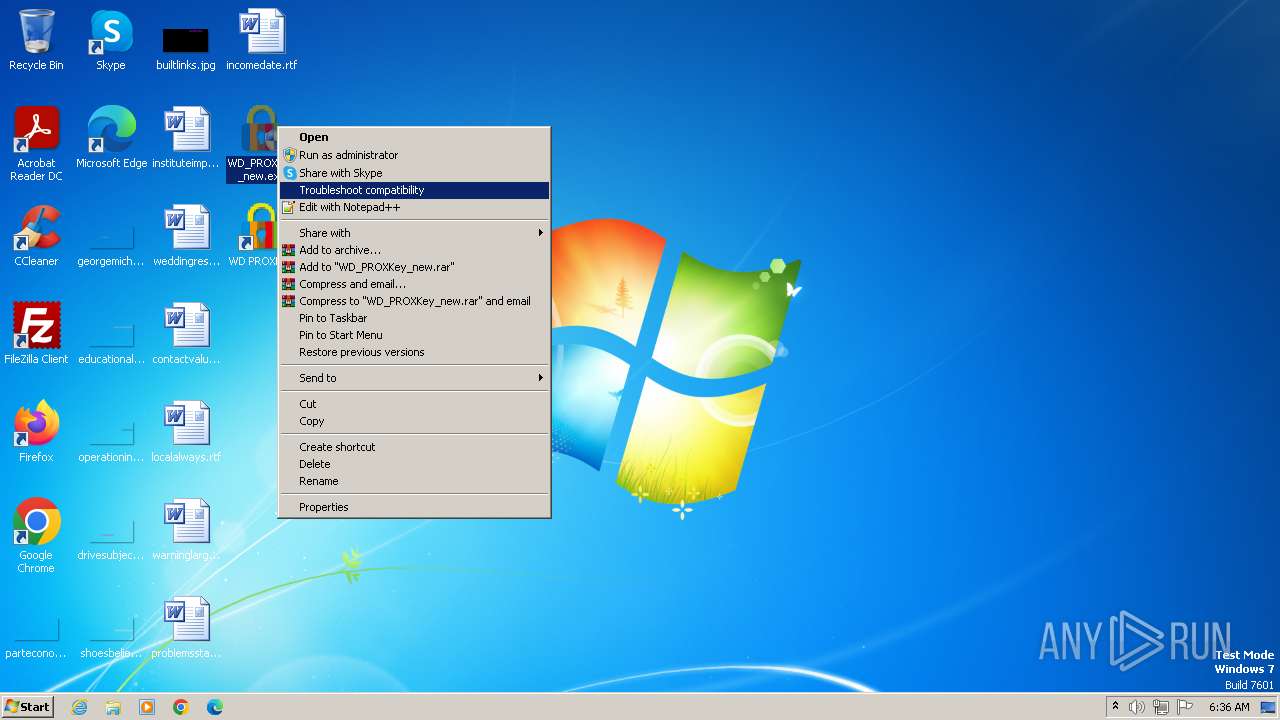Viewport: 1280px width, 720px height.
Task: Choose Share with Skype
Action: pos(414,173)
